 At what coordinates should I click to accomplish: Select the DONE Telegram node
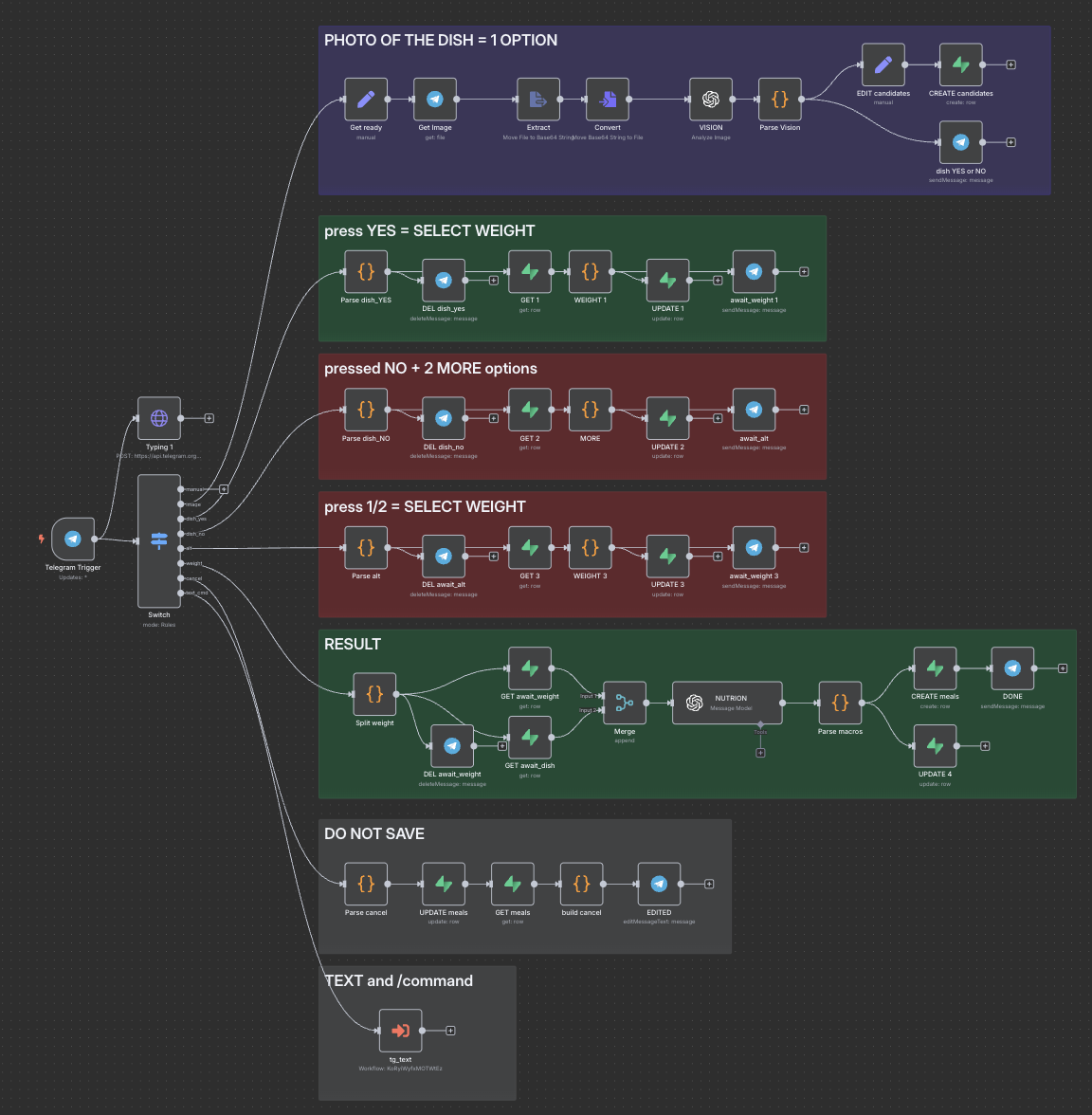pyautogui.click(x=1012, y=668)
